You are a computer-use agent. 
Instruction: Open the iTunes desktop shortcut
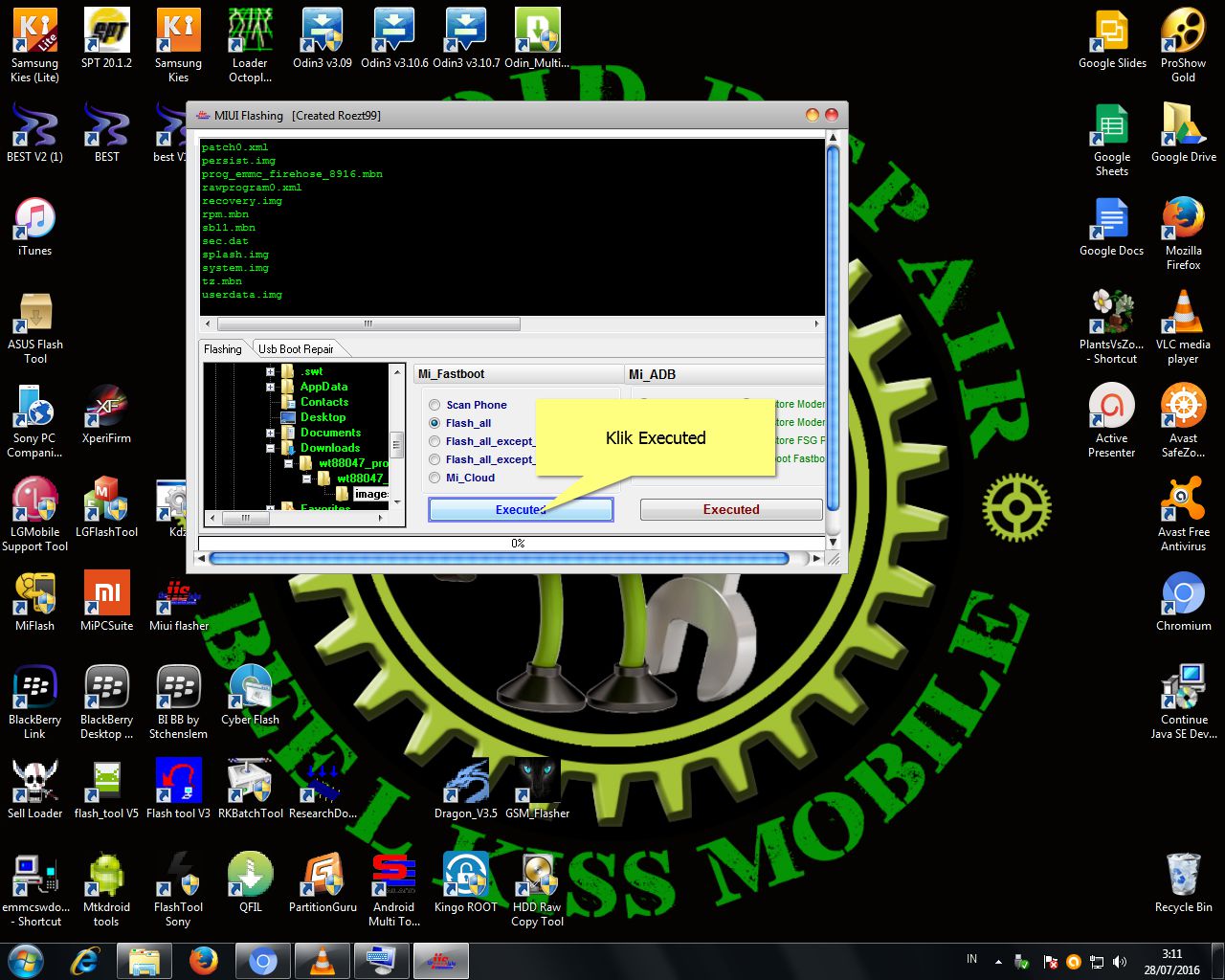[34, 228]
